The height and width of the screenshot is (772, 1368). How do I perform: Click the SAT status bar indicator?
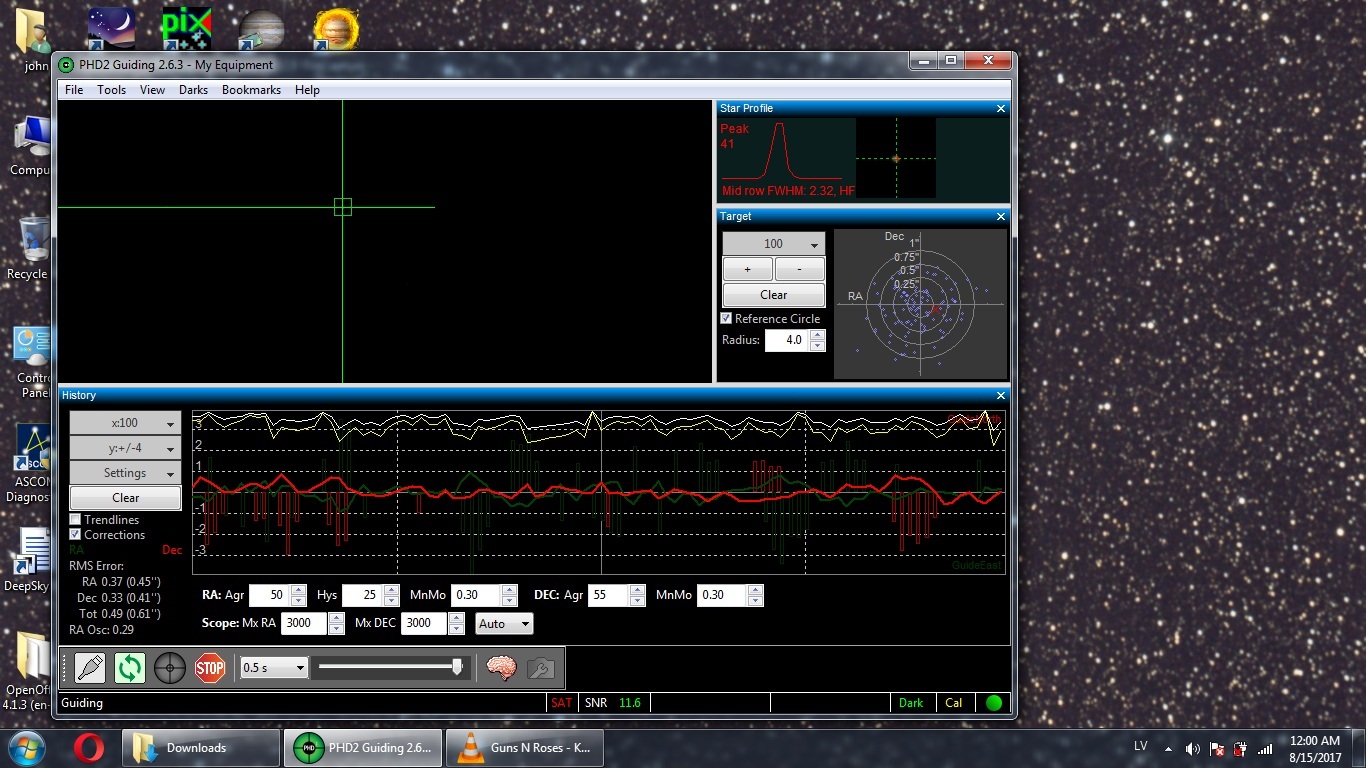pos(562,703)
